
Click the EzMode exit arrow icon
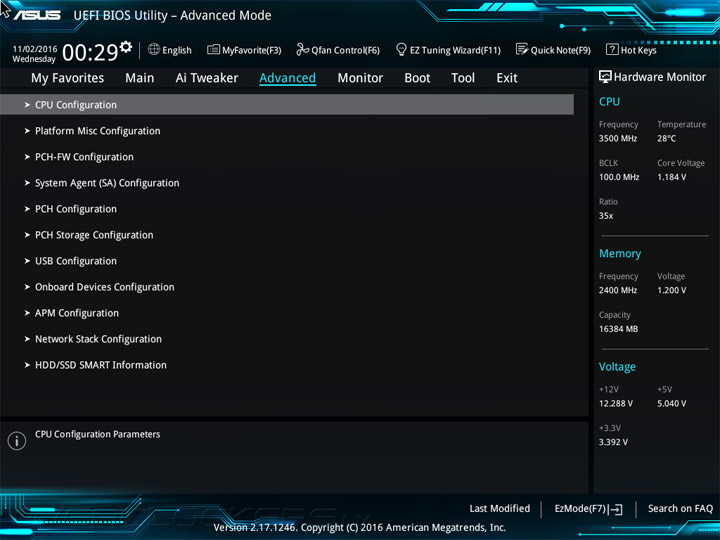(x=615, y=509)
